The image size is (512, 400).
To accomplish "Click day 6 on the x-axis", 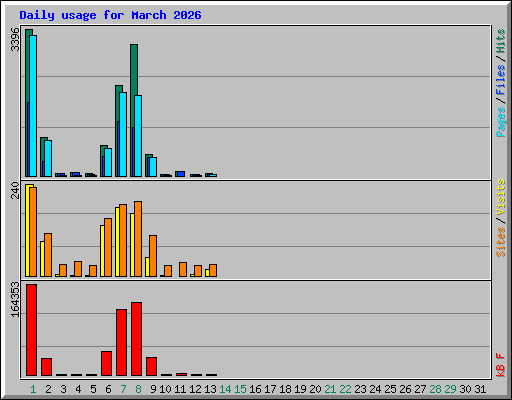I will [x=108, y=389].
